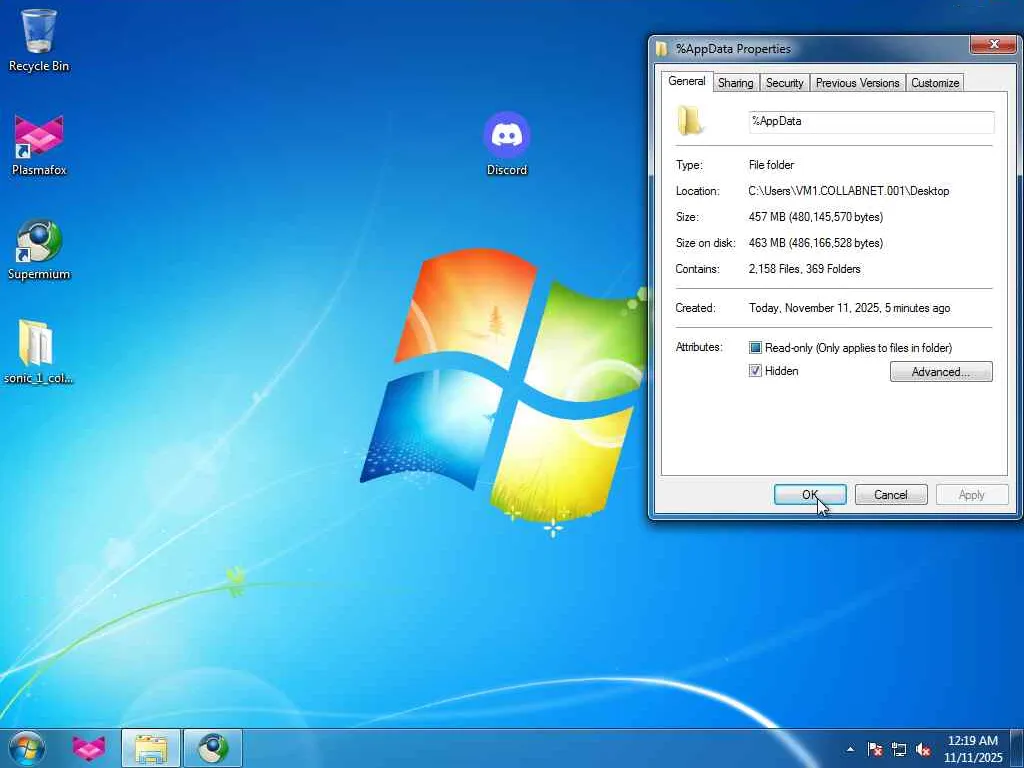The image size is (1024, 768).
Task: Launch Plasmafox from the taskbar
Action: pyautogui.click(x=89, y=748)
